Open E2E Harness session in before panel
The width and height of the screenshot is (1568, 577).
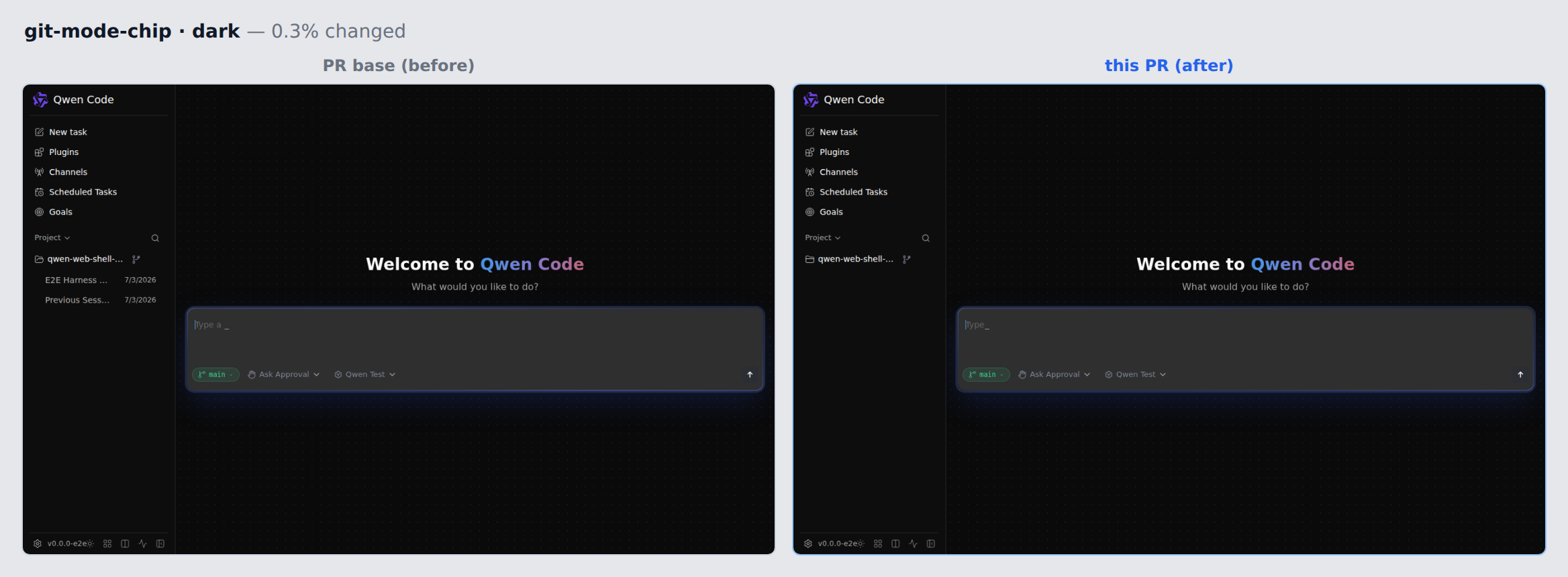[100, 280]
